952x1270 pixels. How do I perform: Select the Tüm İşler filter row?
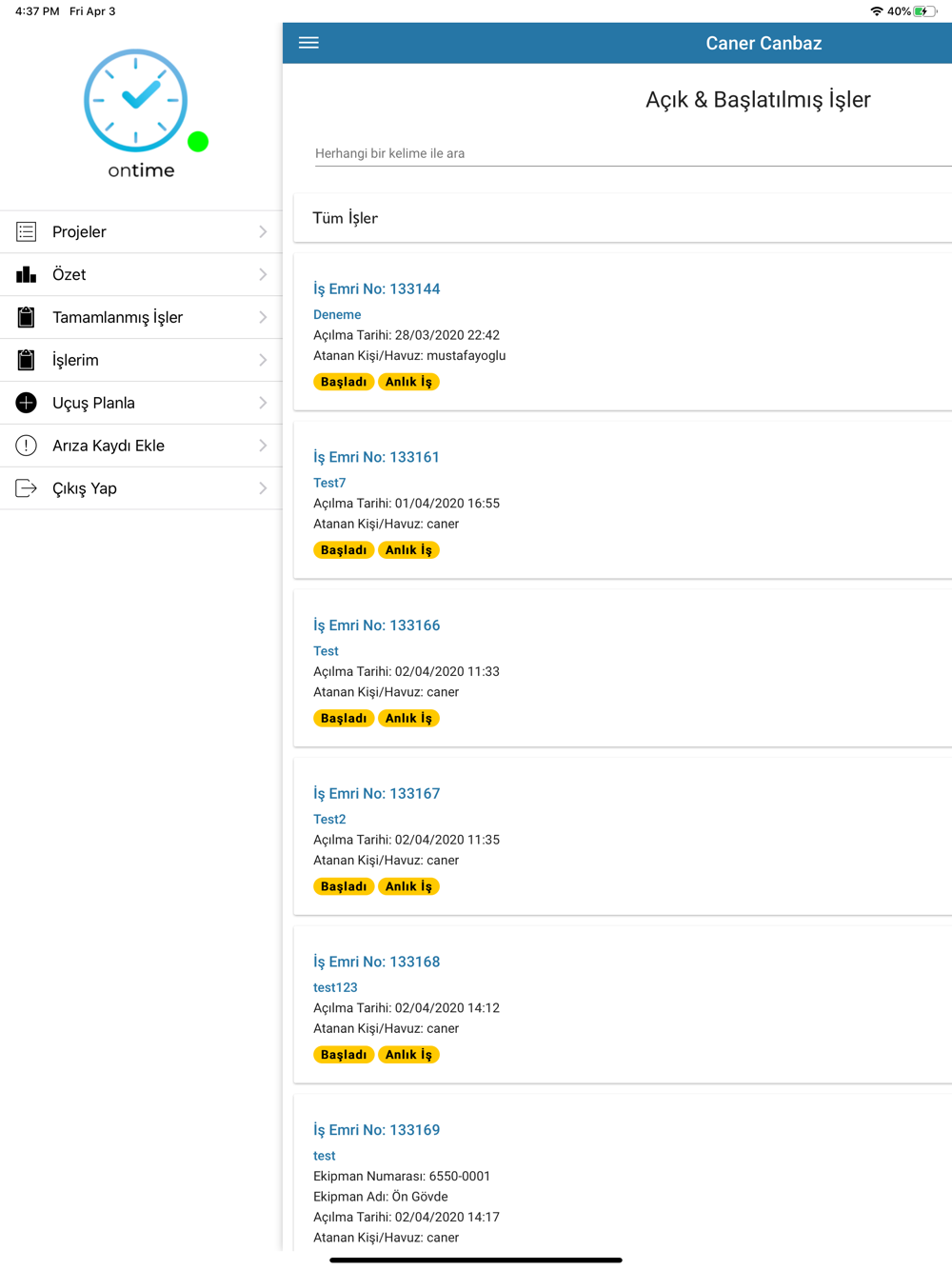624,218
